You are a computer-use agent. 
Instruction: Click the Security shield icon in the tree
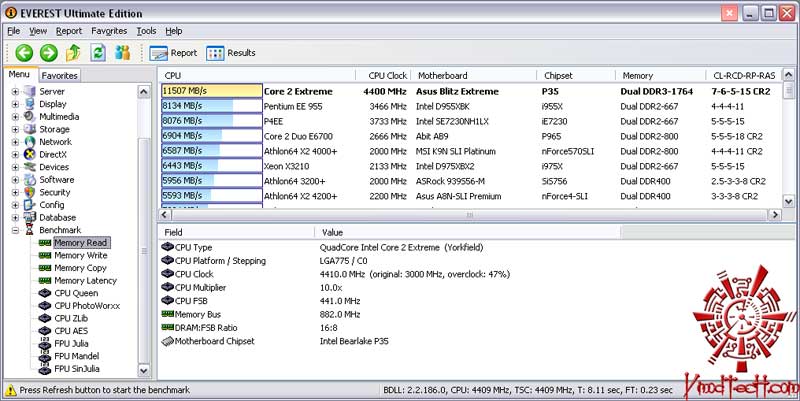(30, 192)
